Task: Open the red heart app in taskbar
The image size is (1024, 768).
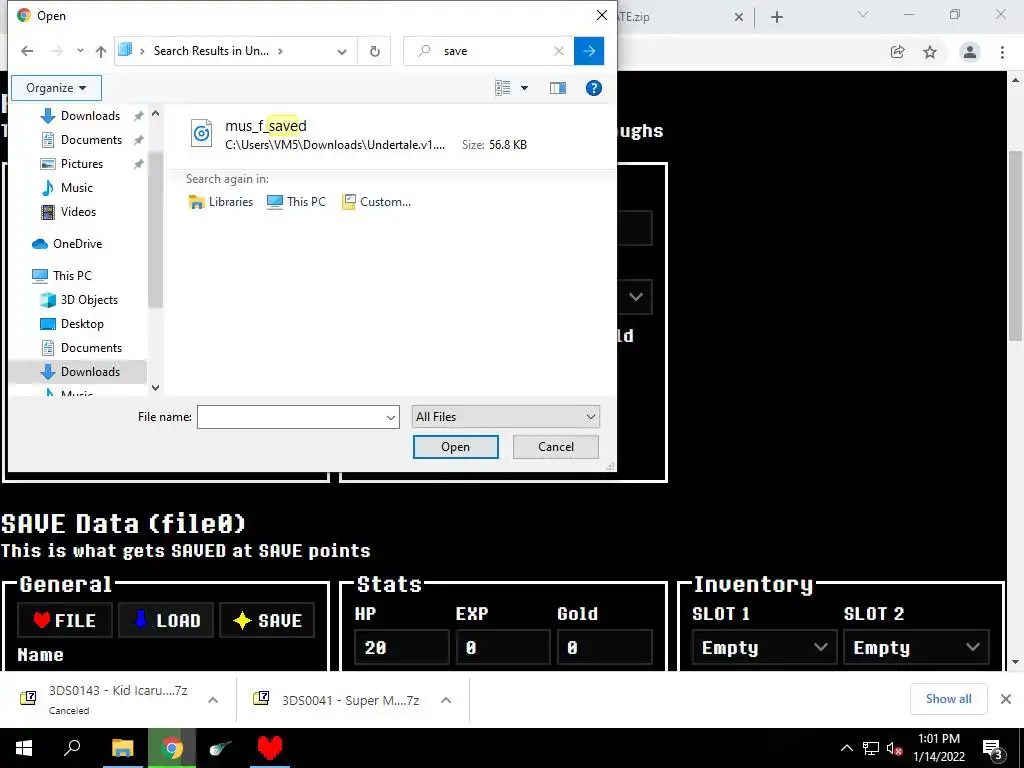Action: pyautogui.click(x=270, y=748)
